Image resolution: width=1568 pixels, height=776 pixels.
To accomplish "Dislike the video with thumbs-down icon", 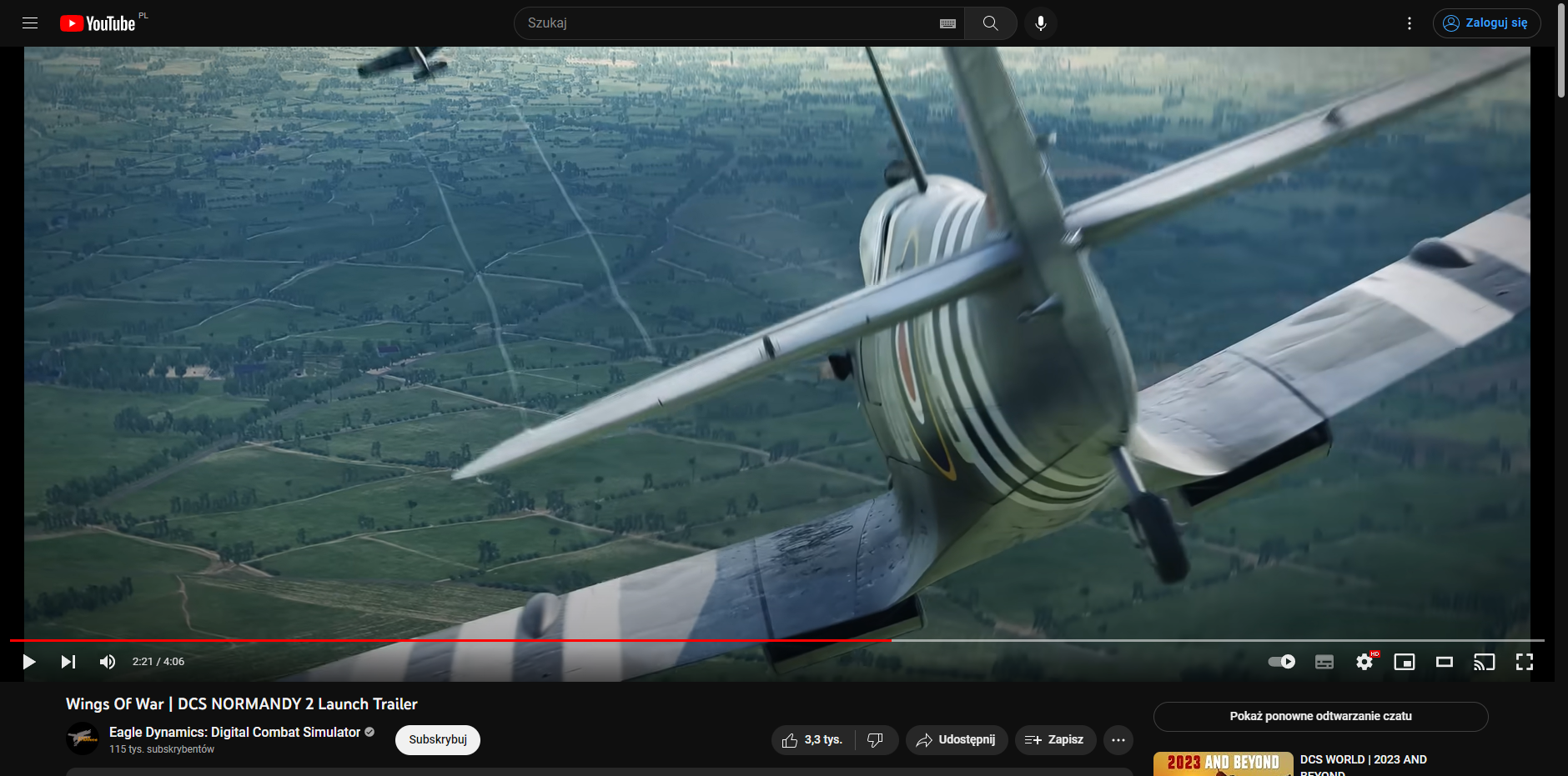I will 876,740.
